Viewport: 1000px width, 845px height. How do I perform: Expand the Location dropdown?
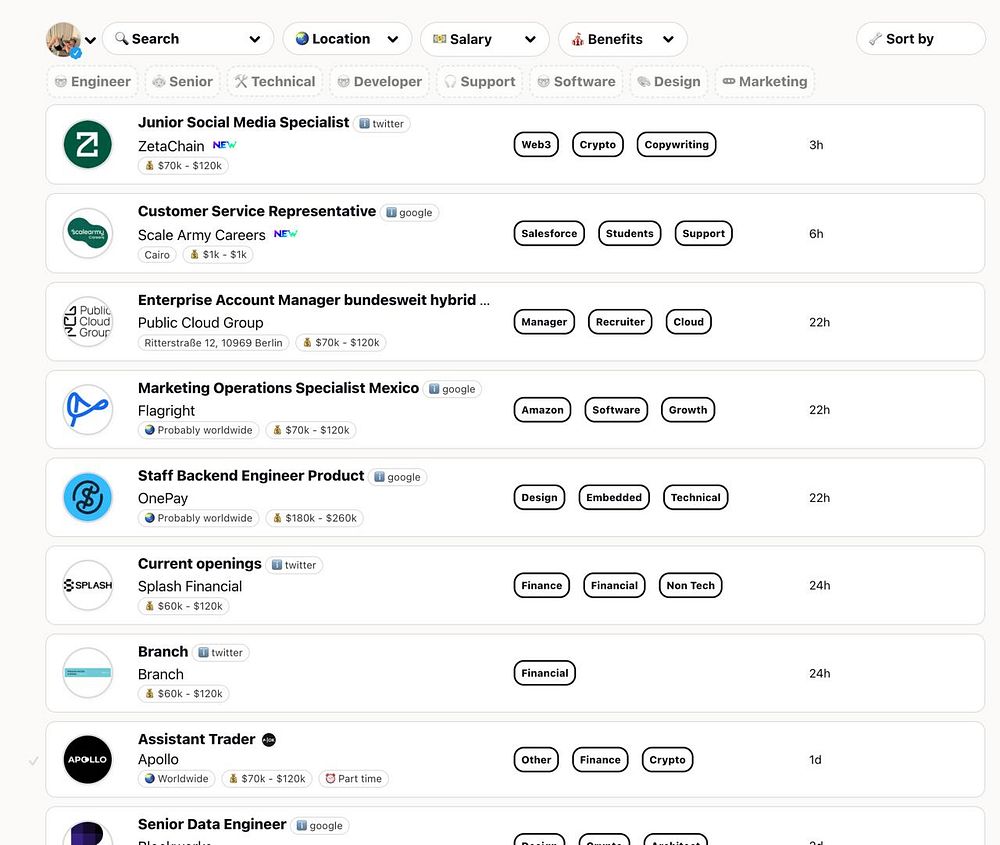coord(347,39)
